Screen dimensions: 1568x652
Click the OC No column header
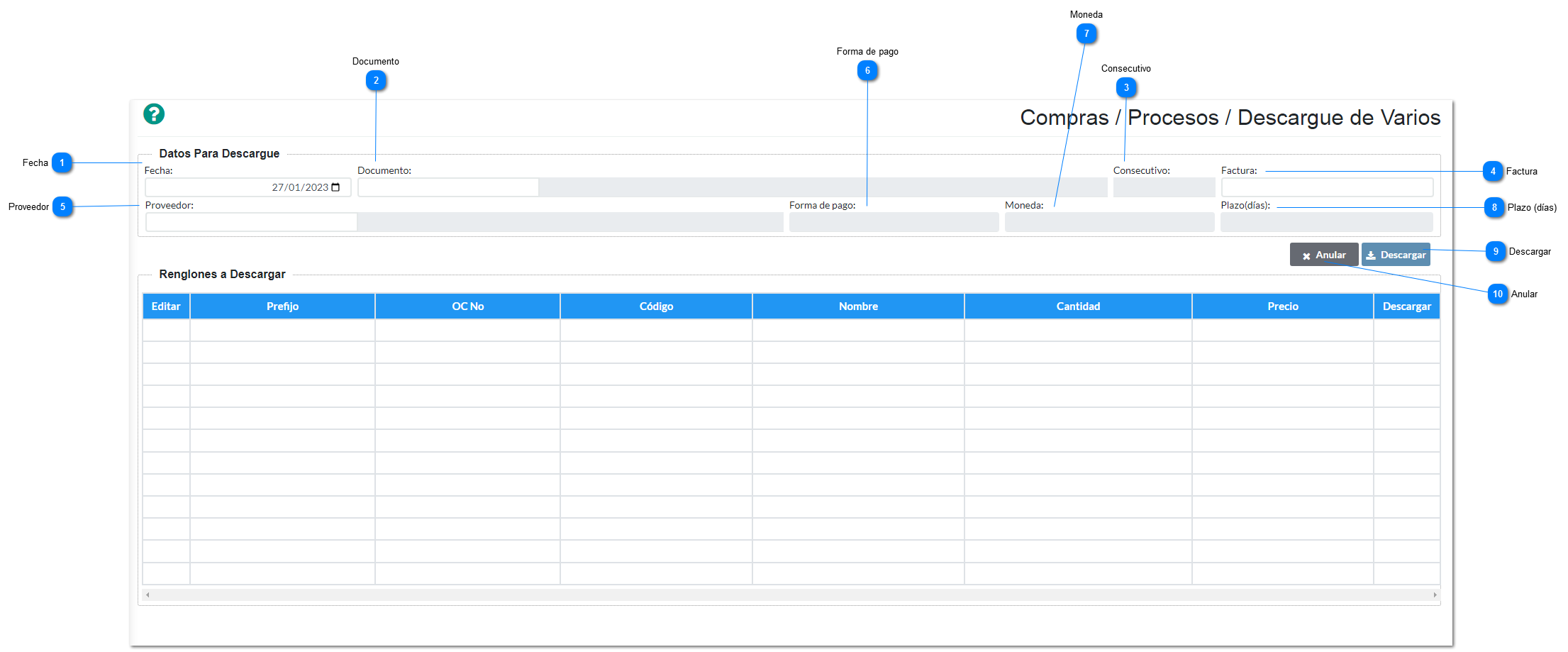coord(467,306)
